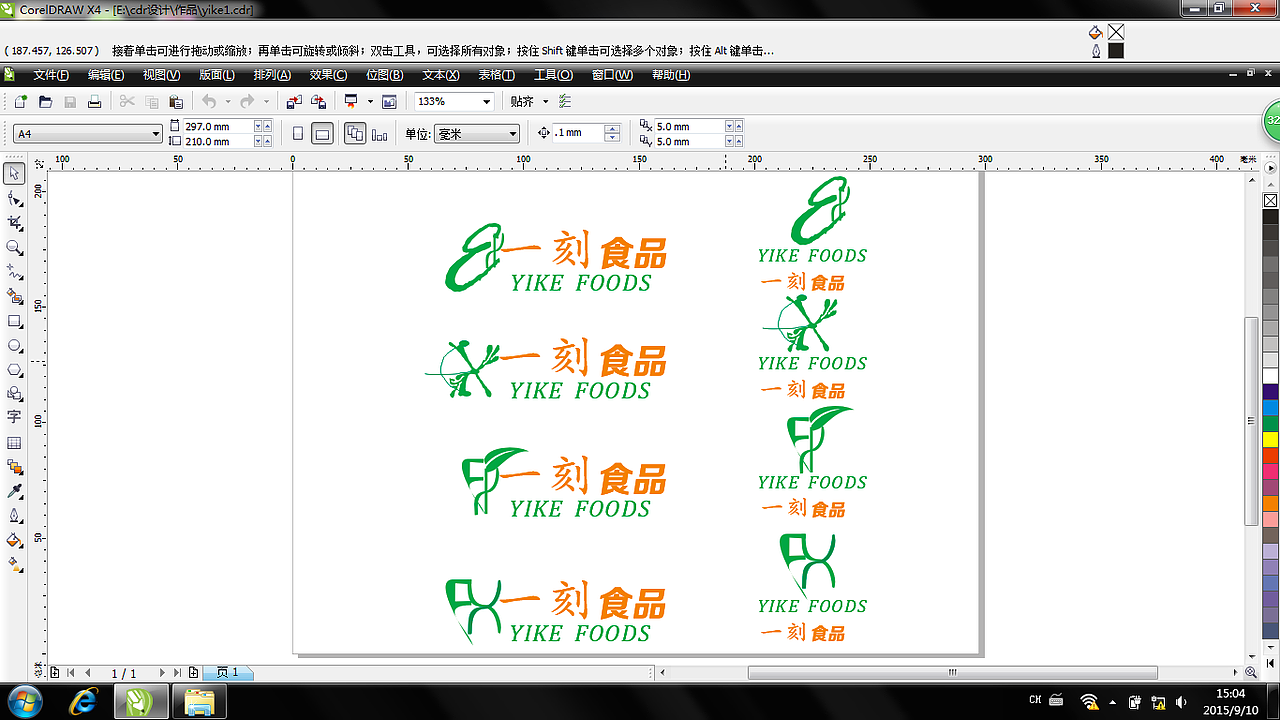Select the Polygon tool

click(14, 370)
